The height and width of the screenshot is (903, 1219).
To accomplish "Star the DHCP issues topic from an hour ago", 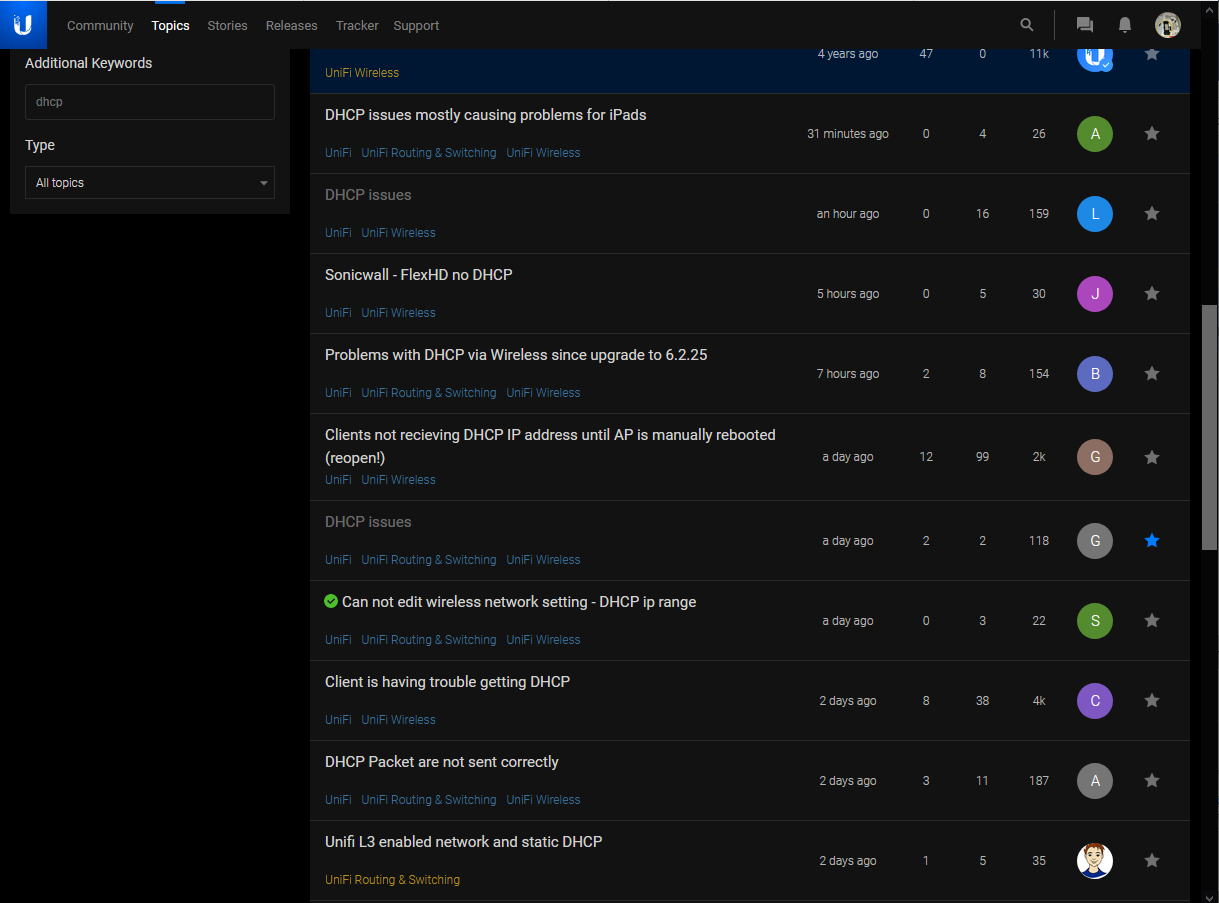I will (1152, 213).
